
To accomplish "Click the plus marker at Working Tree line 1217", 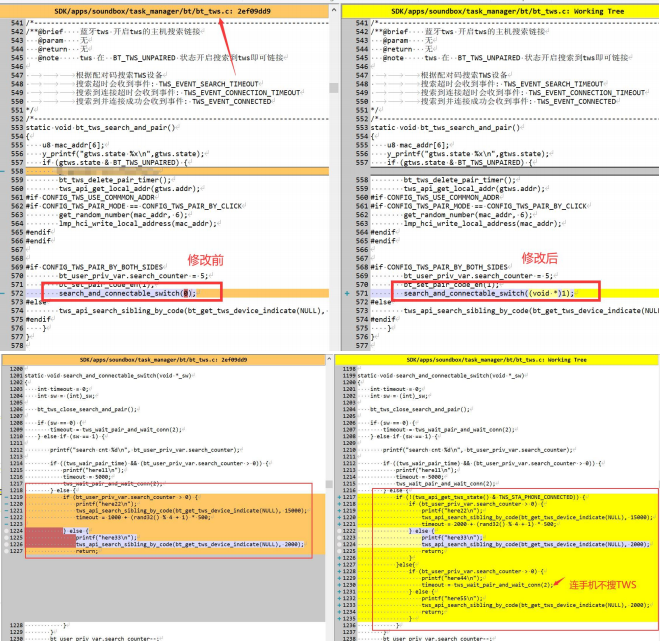I will [x=339, y=497].
